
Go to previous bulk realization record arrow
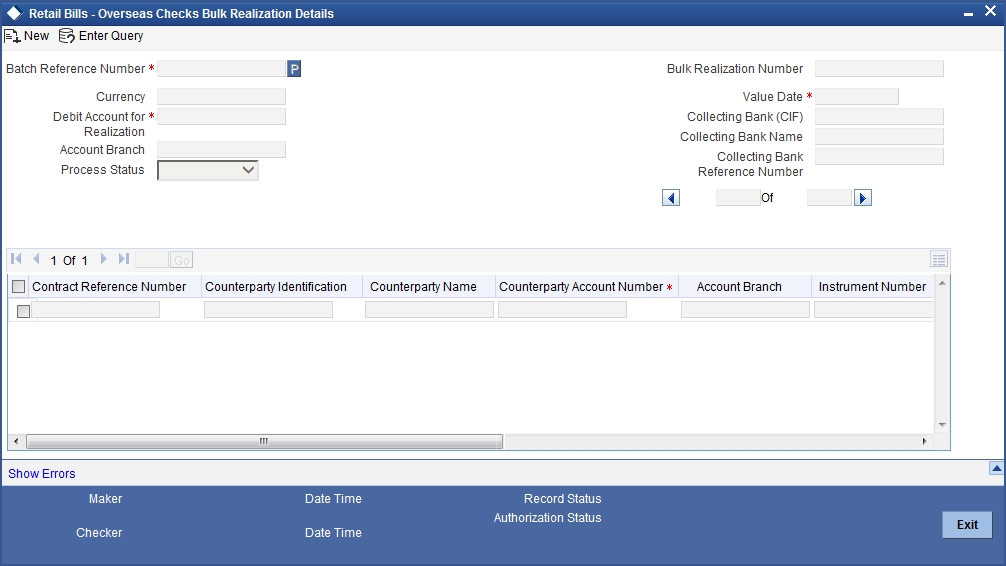tap(670, 198)
